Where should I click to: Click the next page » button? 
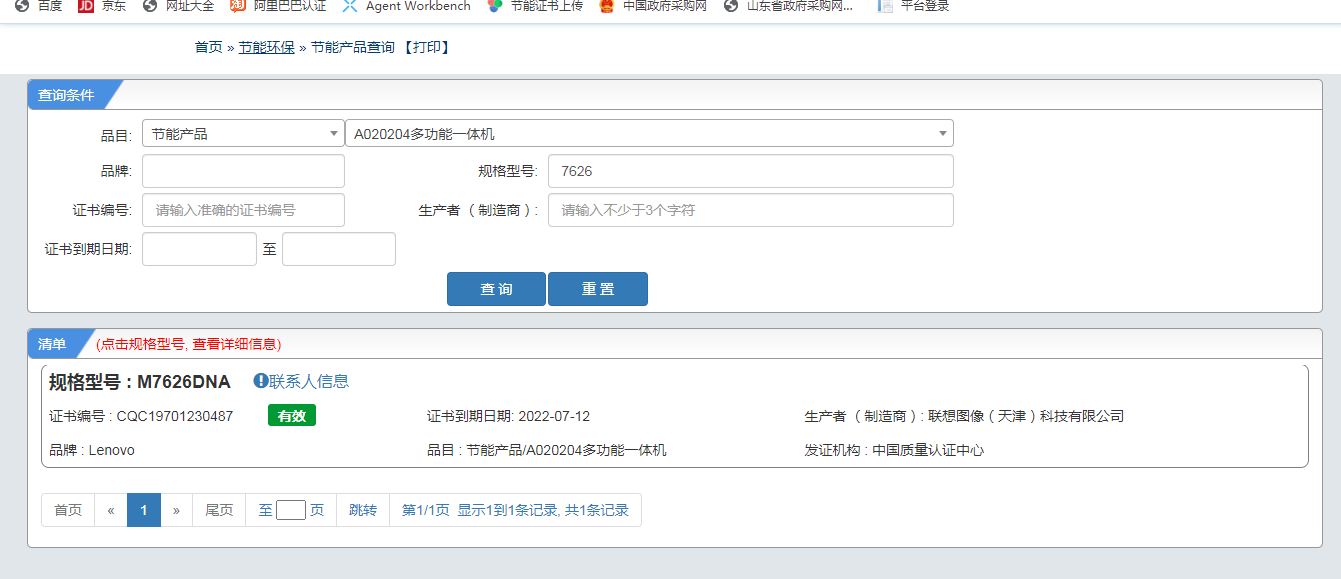tap(176, 510)
